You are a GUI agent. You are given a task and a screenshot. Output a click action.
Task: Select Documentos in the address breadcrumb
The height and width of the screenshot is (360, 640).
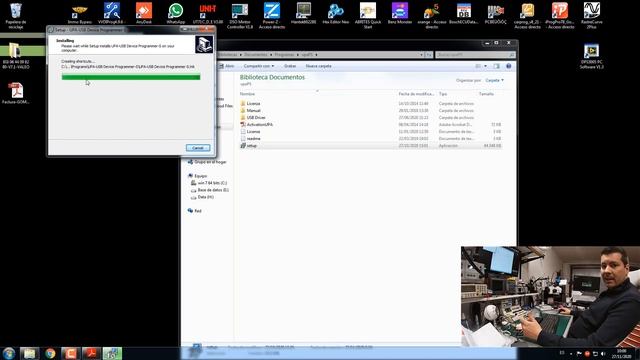[256, 55]
